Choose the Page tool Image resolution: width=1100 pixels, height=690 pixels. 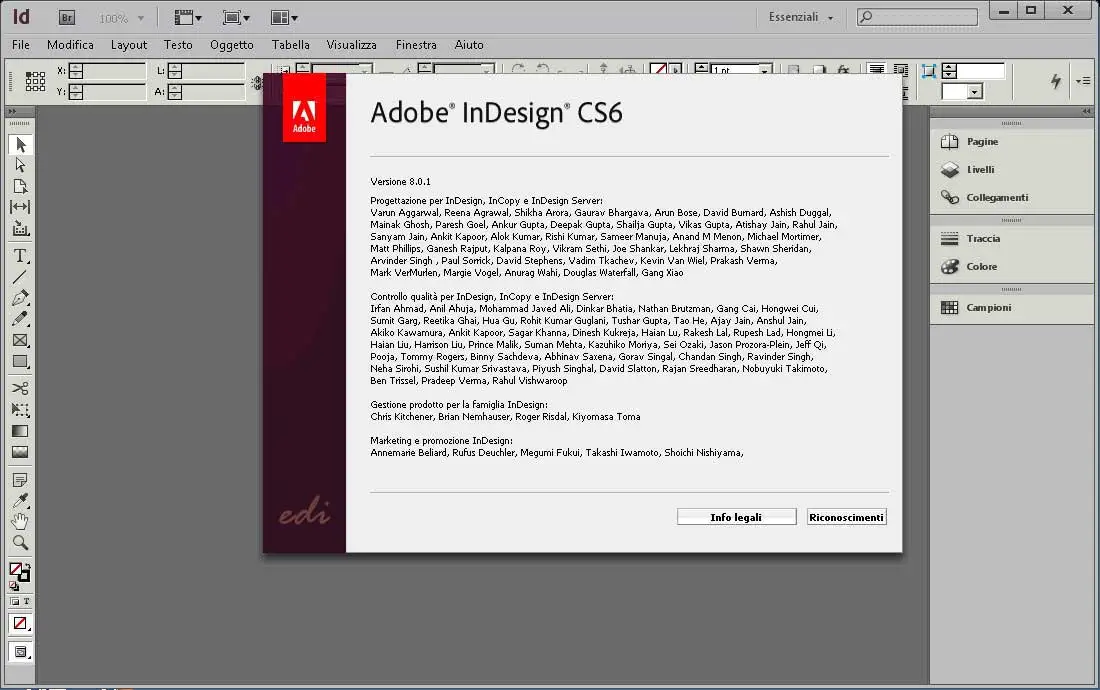[20, 186]
